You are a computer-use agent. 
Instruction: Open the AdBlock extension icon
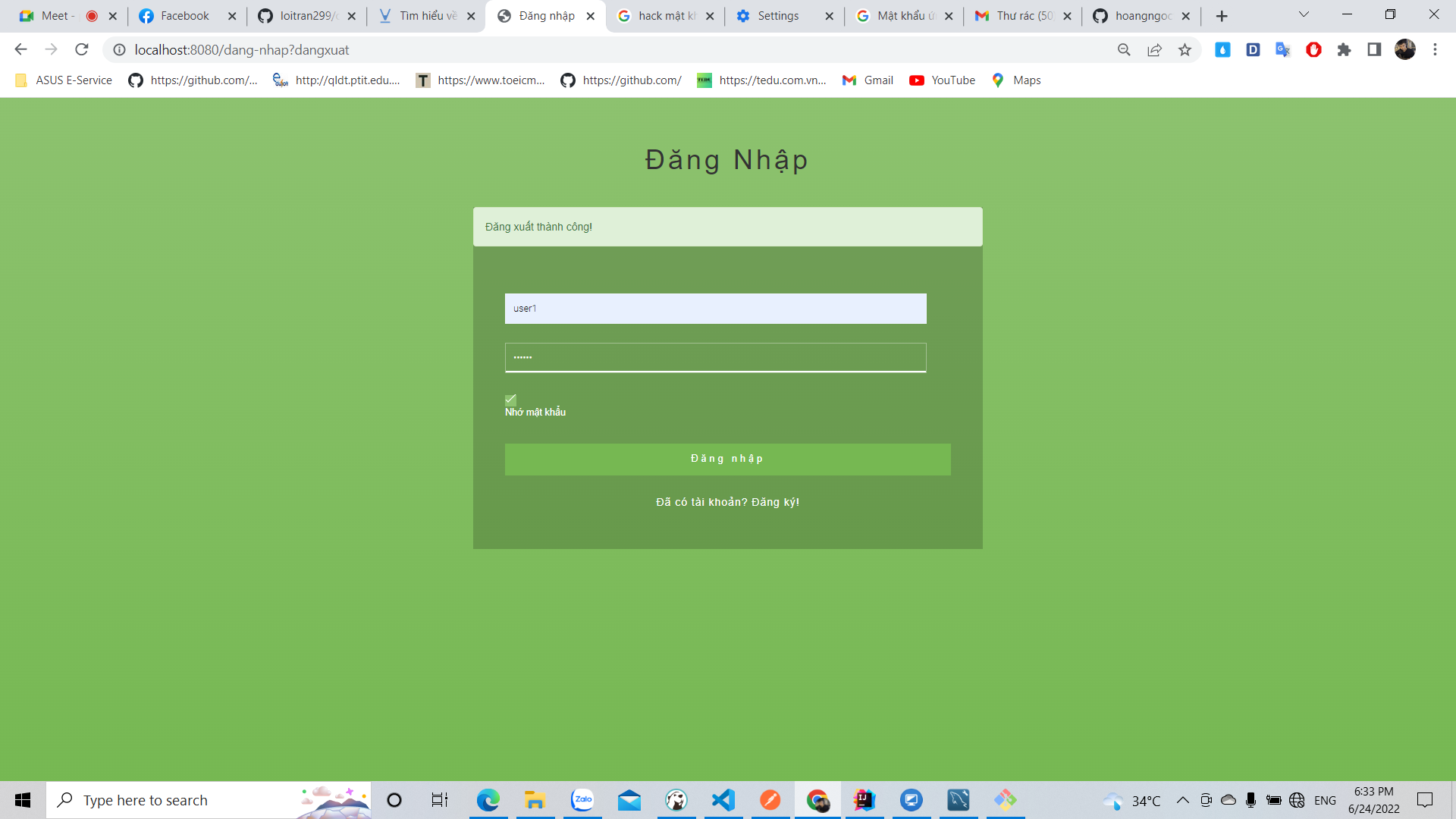pyautogui.click(x=1314, y=49)
